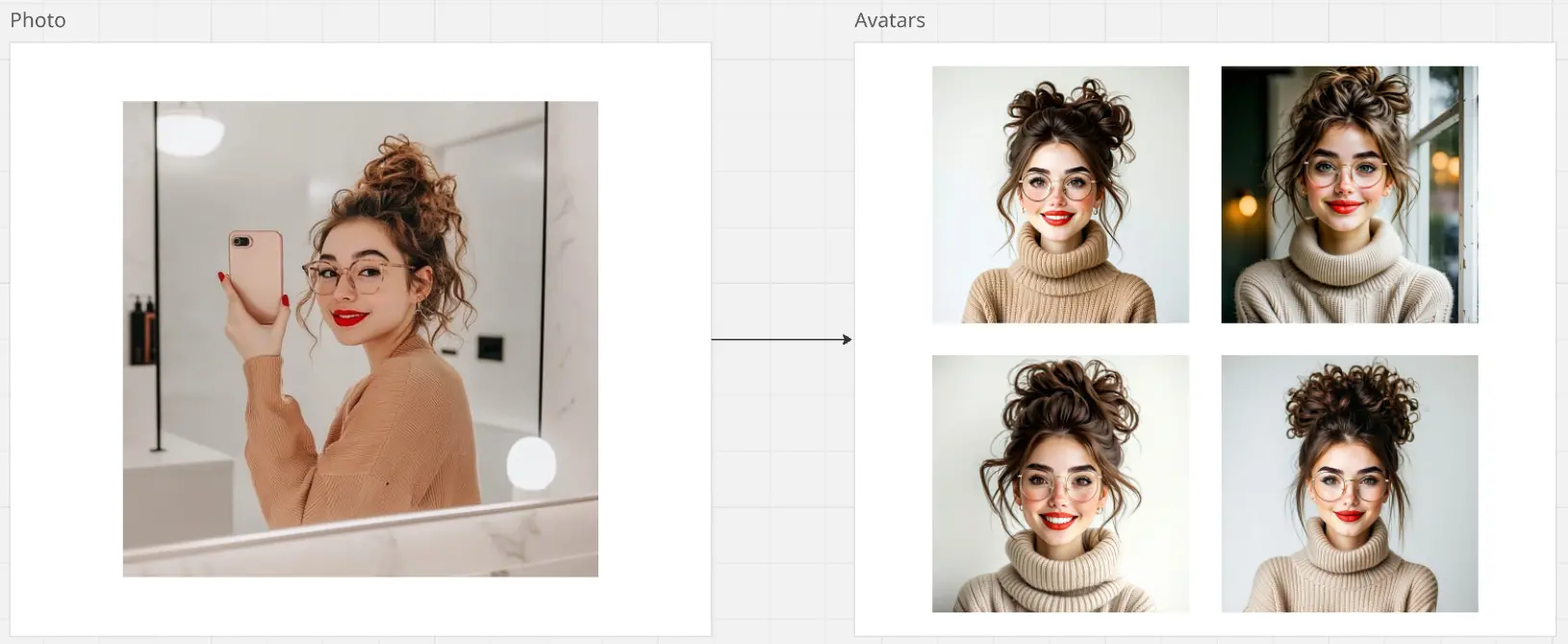Select the "Avatars" frame title
The image size is (1568, 644).
coord(889,20)
